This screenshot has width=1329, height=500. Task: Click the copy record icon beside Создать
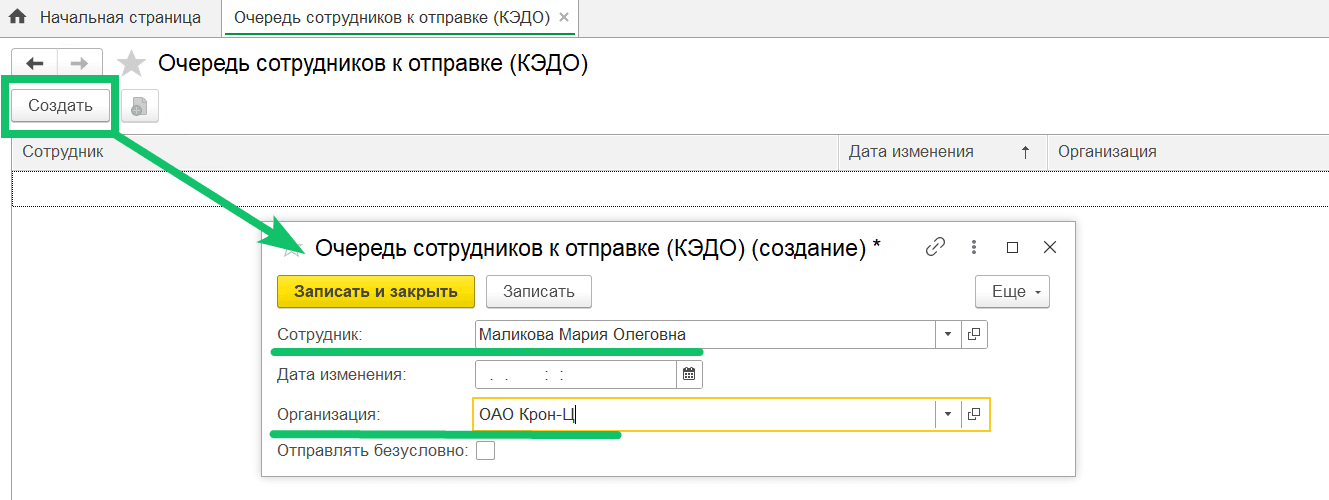(139, 106)
